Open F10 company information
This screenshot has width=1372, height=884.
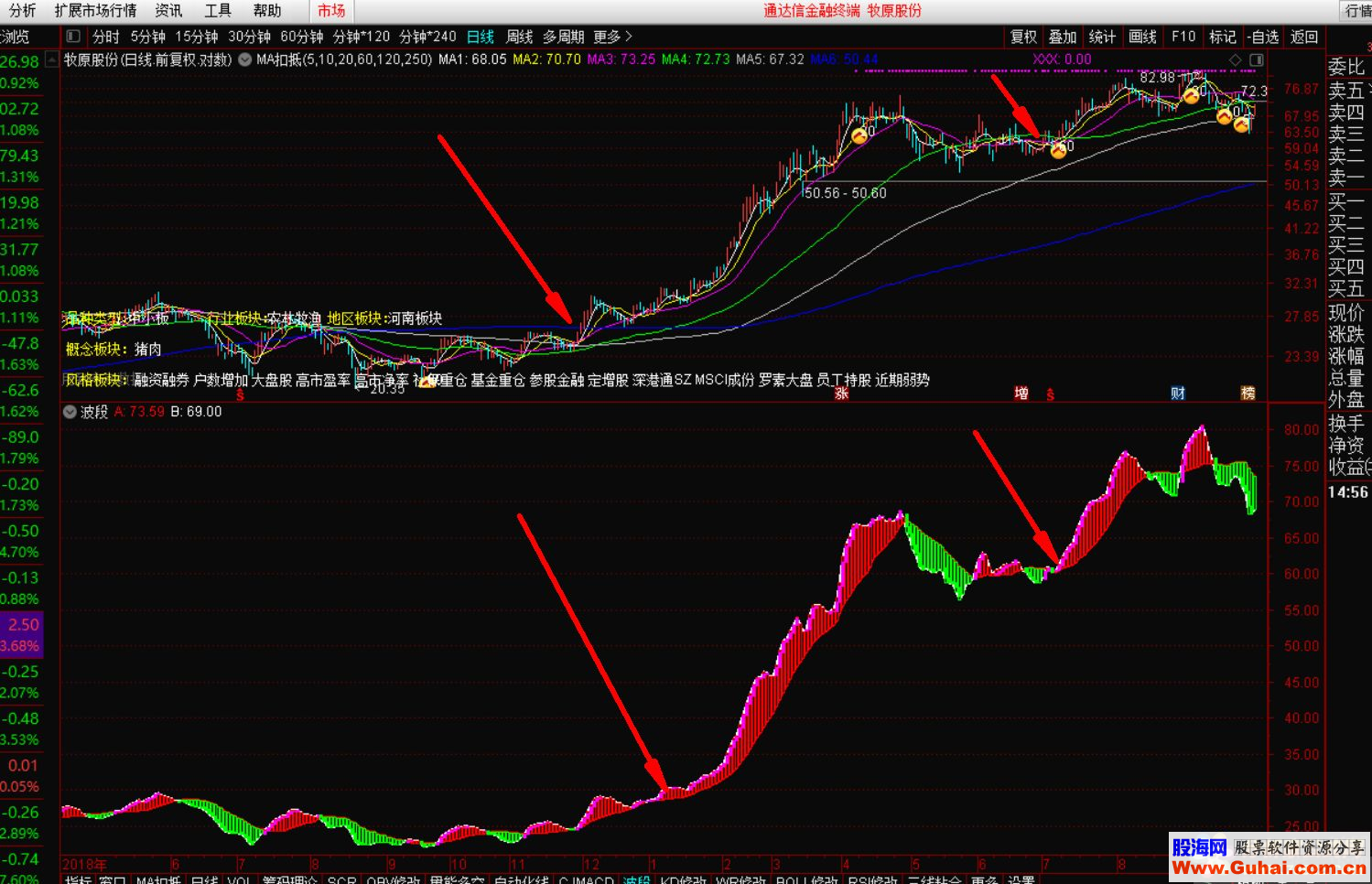point(1183,37)
